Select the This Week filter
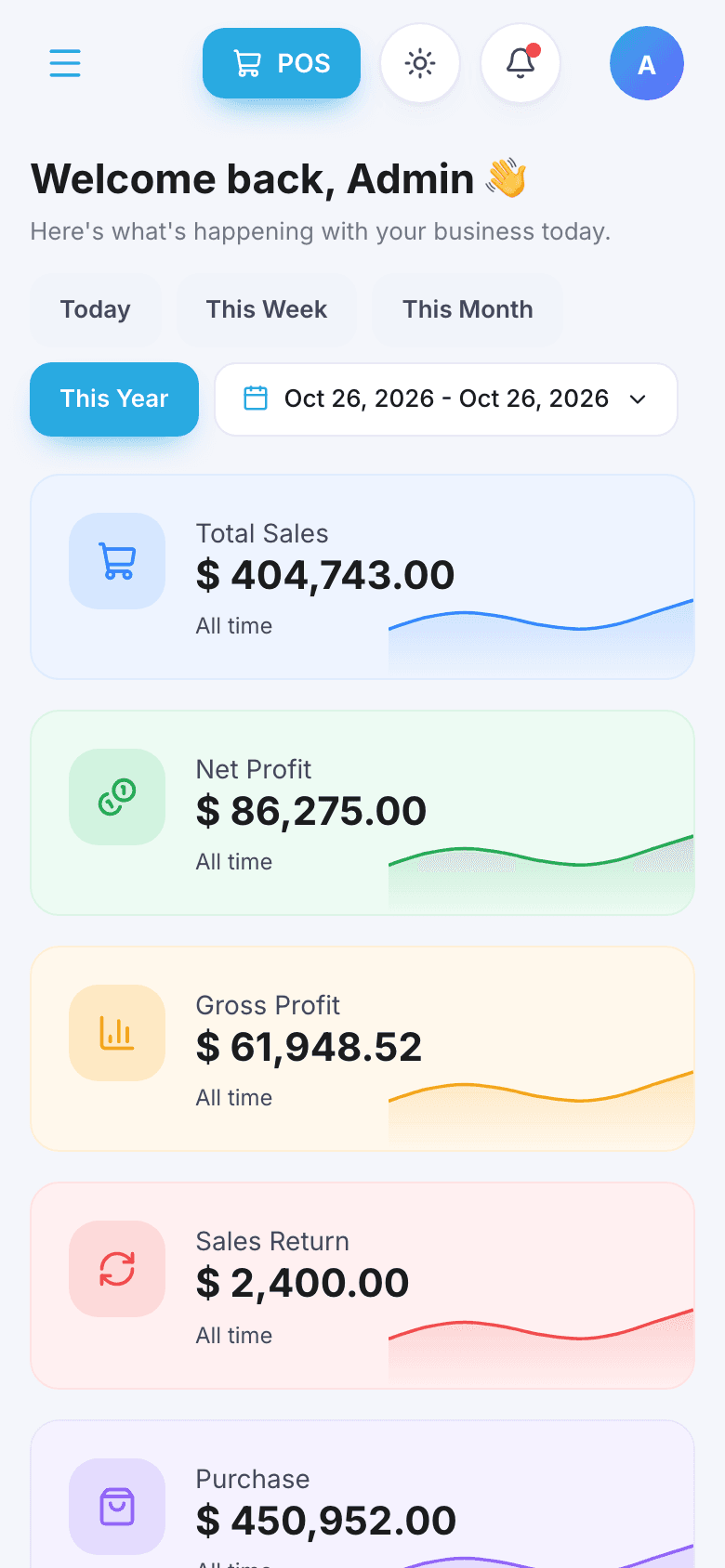The height and width of the screenshot is (1568, 725). 267,309
